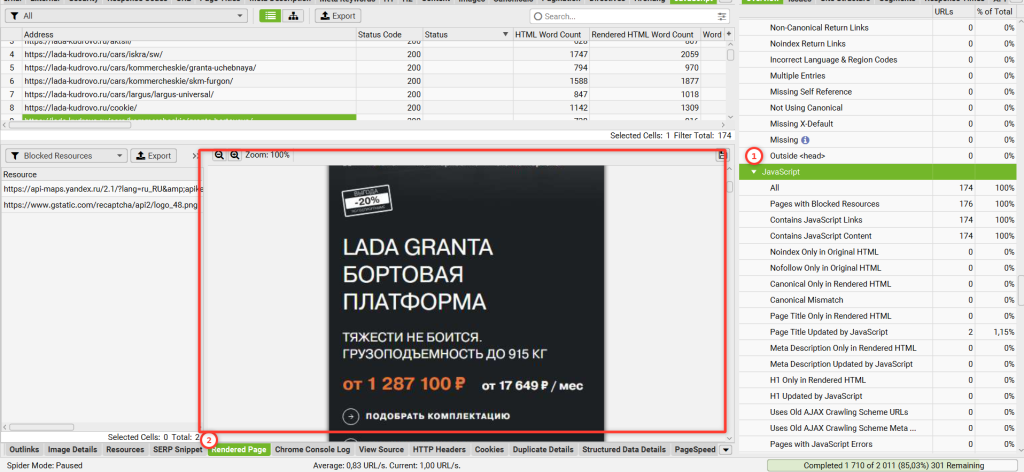The height and width of the screenshot is (472, 1024).
Task: Open search filter options icon
Action: (722, 16)
